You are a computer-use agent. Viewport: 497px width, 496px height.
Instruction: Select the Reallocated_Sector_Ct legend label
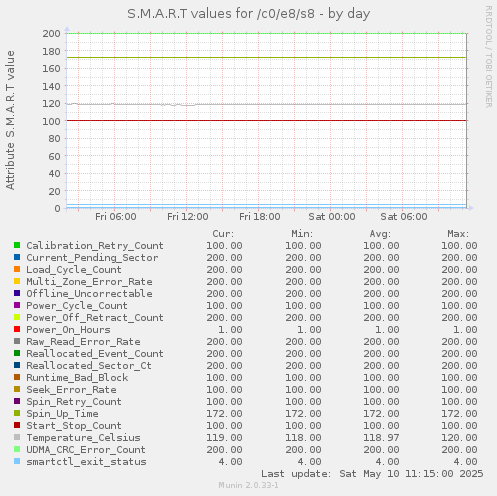point(89,366)
